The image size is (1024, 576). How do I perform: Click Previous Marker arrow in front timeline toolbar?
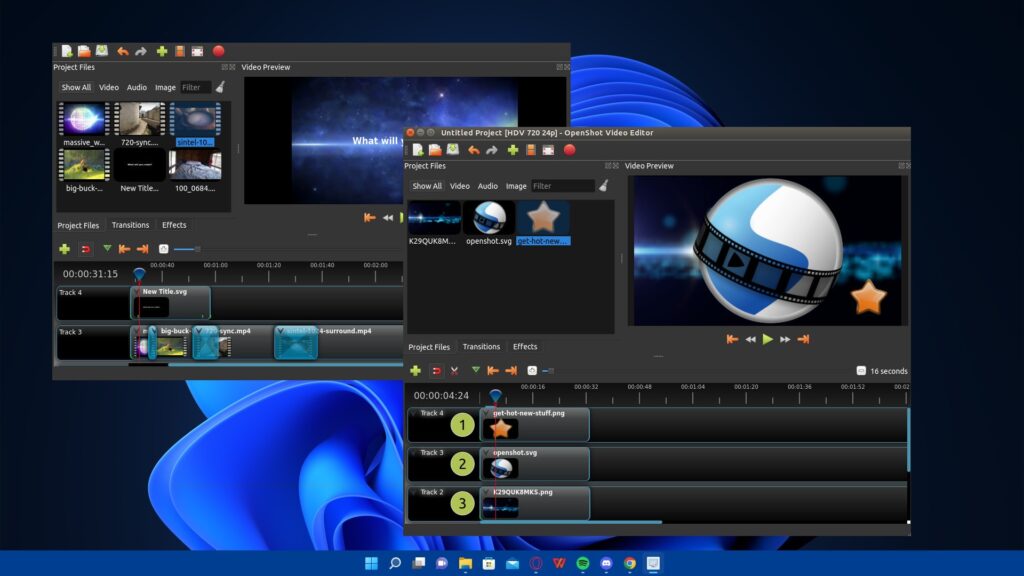(x=493, y=371)
